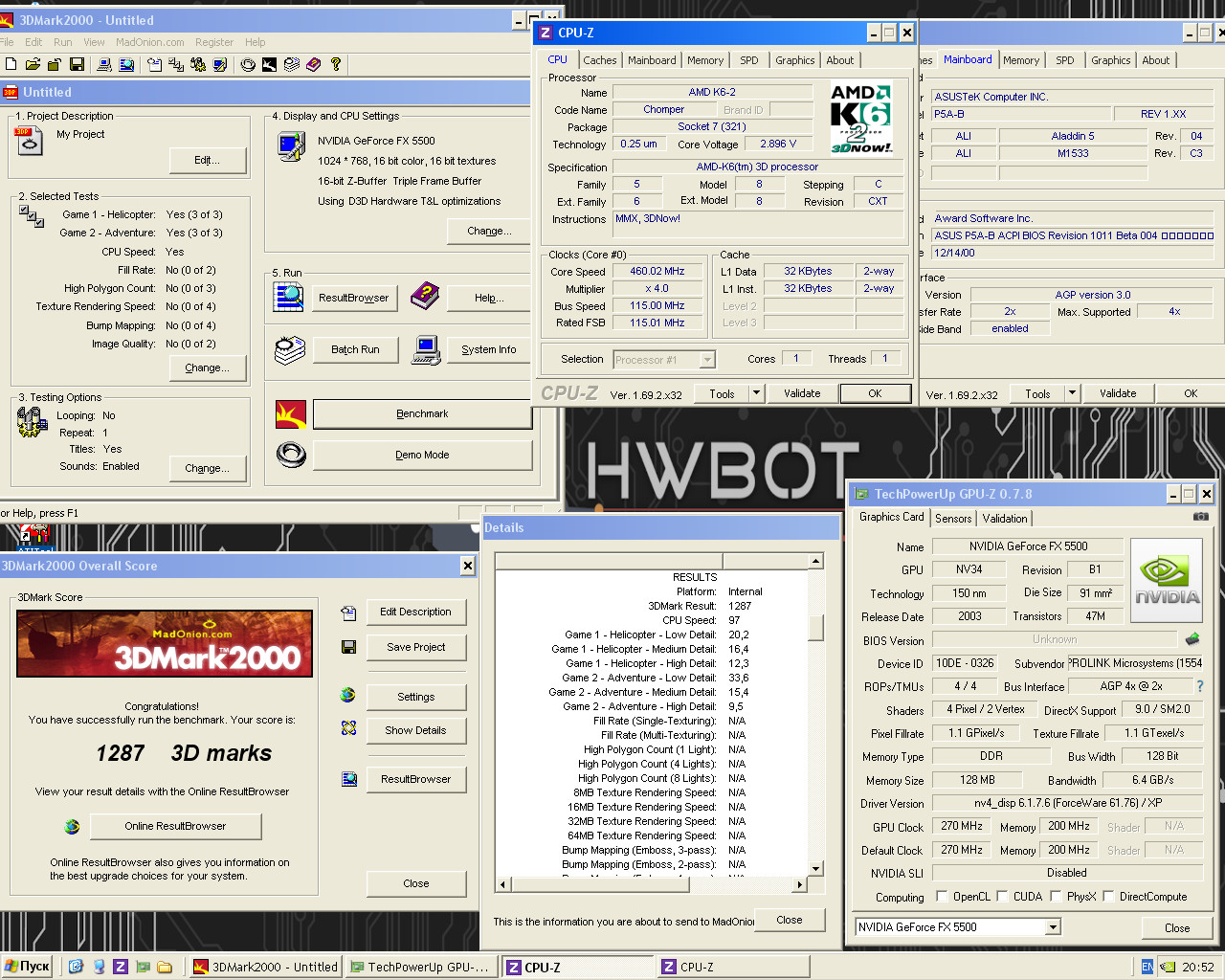1225x980 pixels.
Task: Click the NVIDIA tray icon near the clock
Action: click(1169, 967)
